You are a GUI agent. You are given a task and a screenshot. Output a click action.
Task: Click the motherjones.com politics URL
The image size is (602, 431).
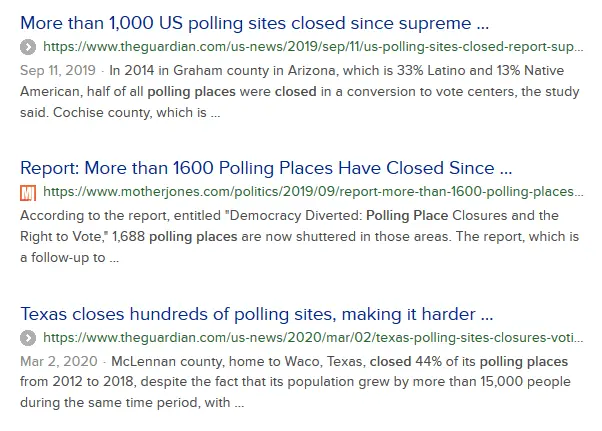pyautogui.click(x=314, y=192)
